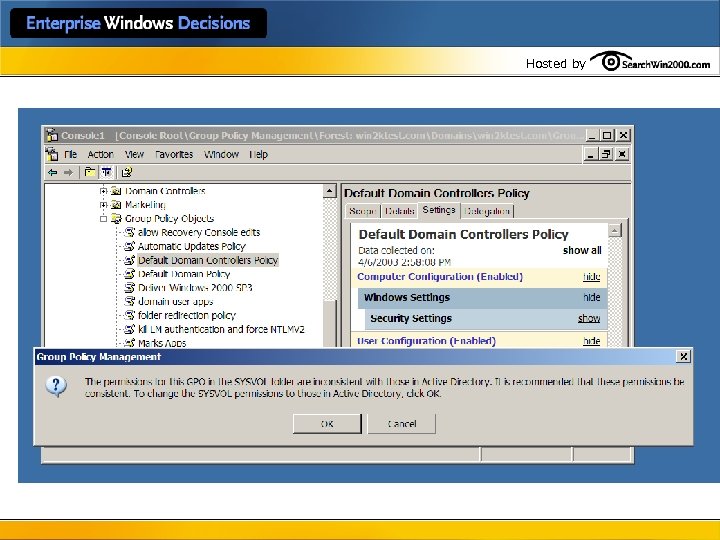
Task: Hide the Windows Settings section
Action: [591, 297]
